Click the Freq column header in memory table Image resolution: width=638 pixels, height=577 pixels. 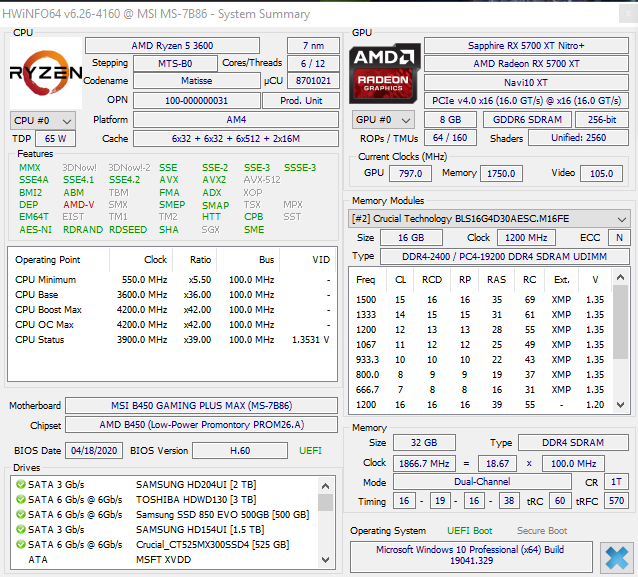pyautogui.click(x=365, y=280)
